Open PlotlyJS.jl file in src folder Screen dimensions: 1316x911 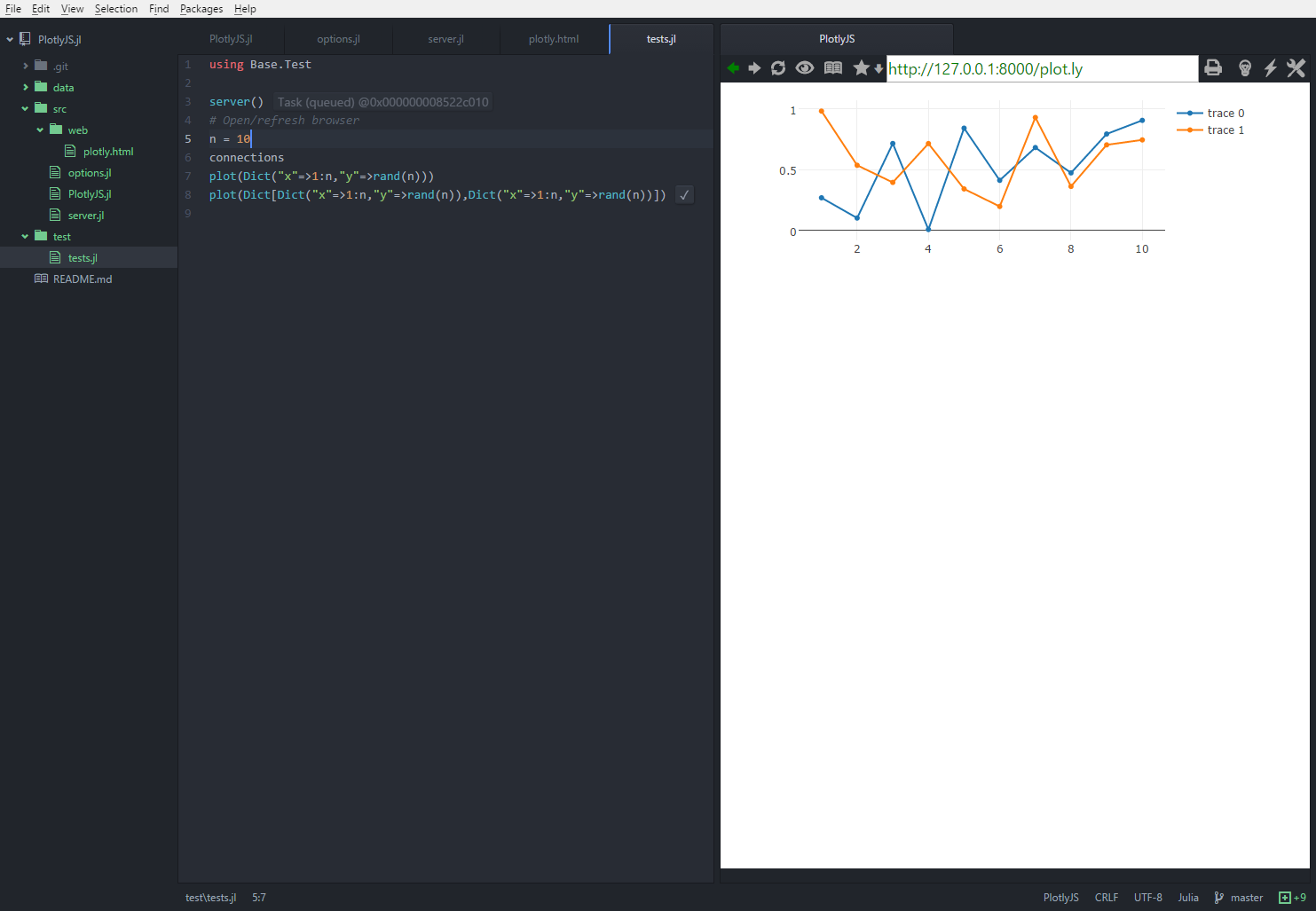(90, 194)
